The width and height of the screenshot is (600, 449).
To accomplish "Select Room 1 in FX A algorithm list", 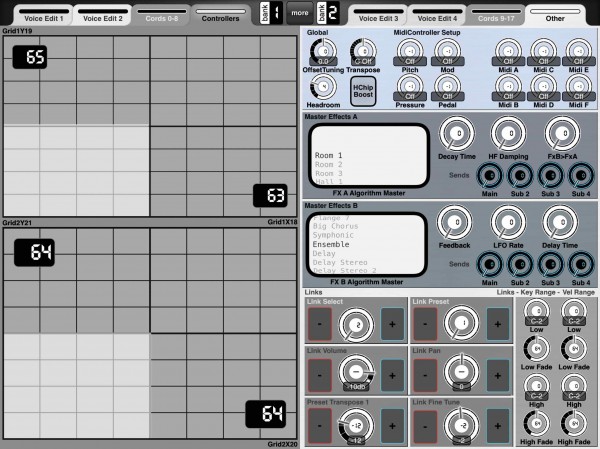I will 328,155.
